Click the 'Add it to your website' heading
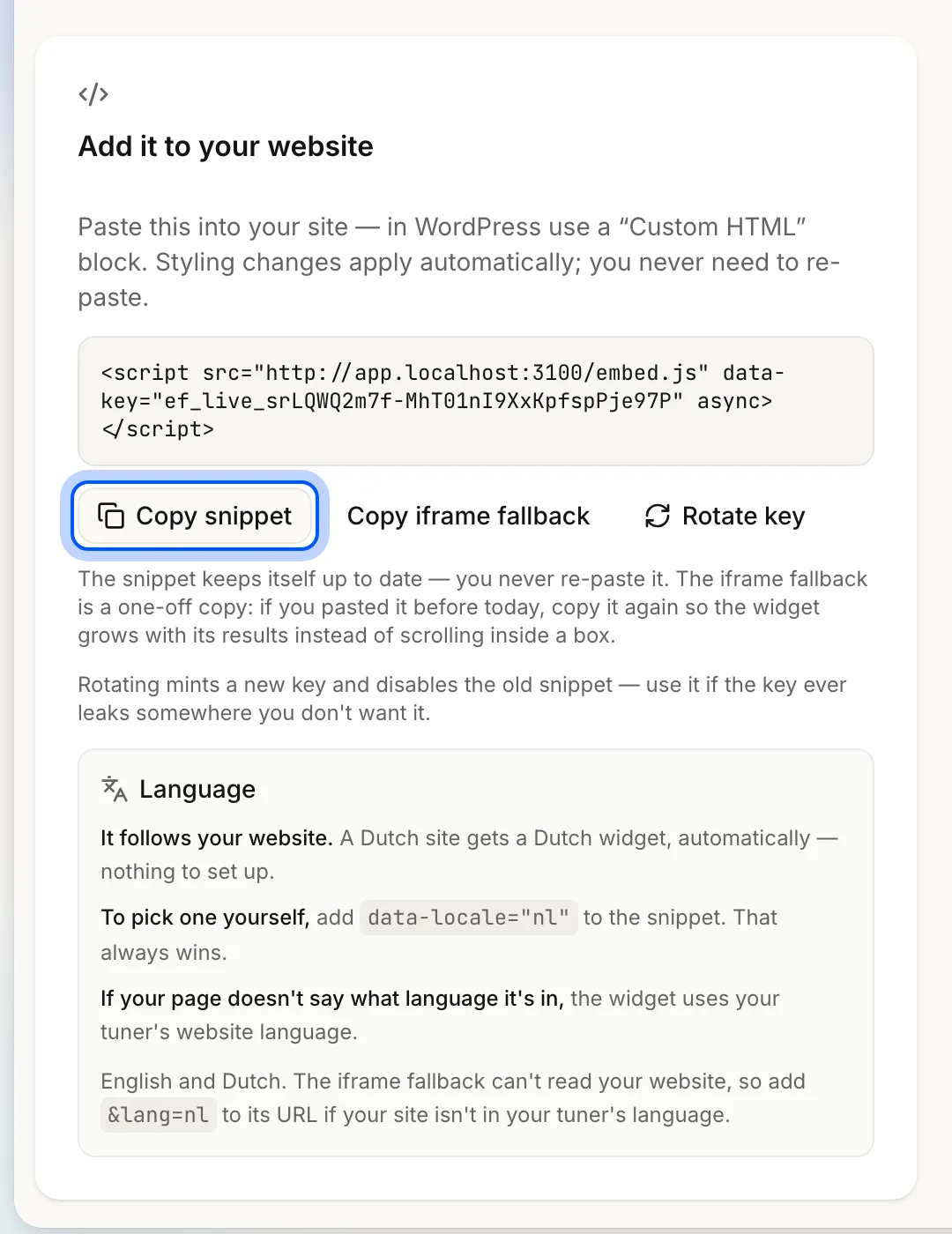The height and width of the screenshot is (1234, 952). (x=226, y=146)
